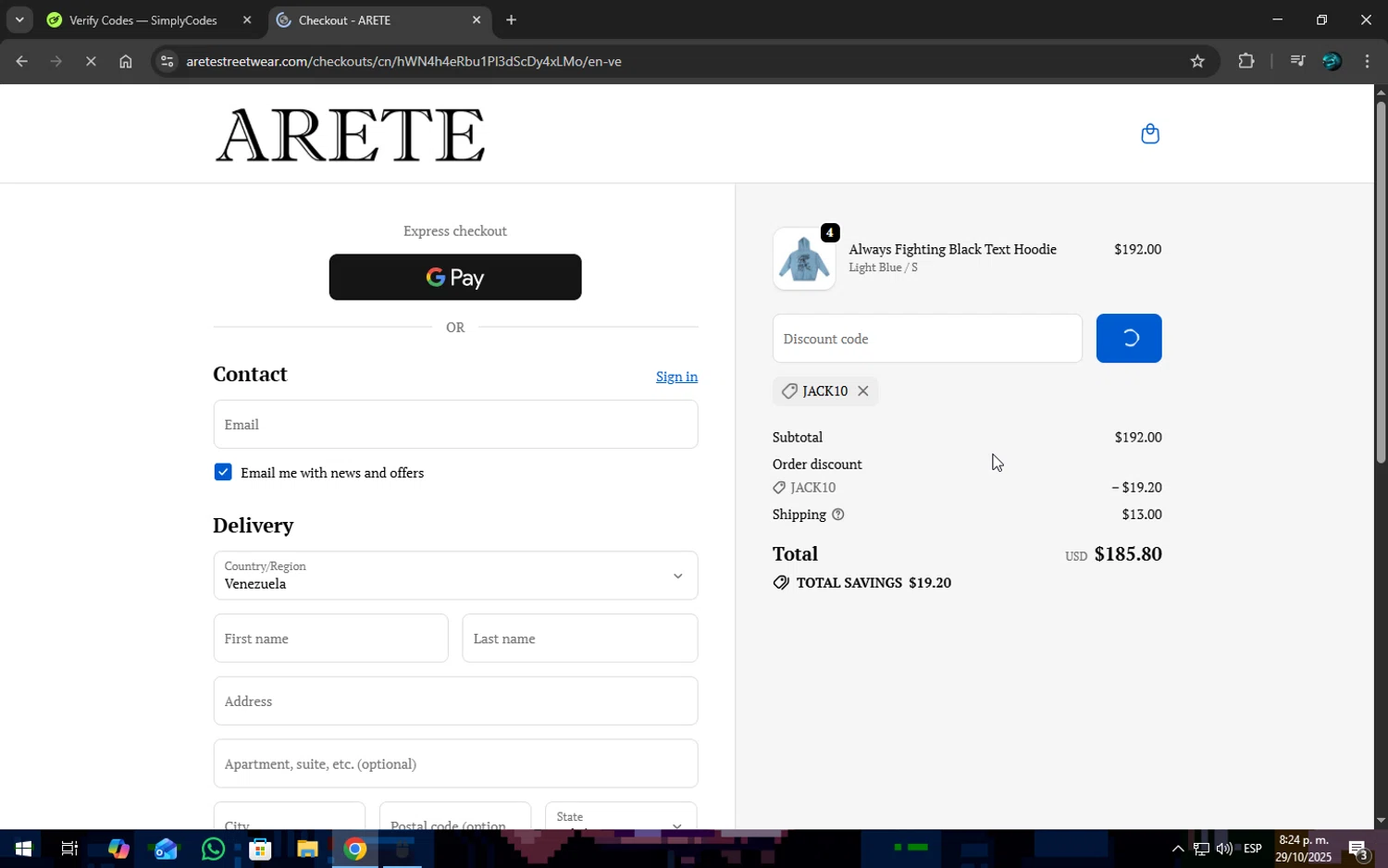Viewport: 1388px width, 868px height.
Task: Close the Checkout - ARETE tab
Action: point(477,19)
